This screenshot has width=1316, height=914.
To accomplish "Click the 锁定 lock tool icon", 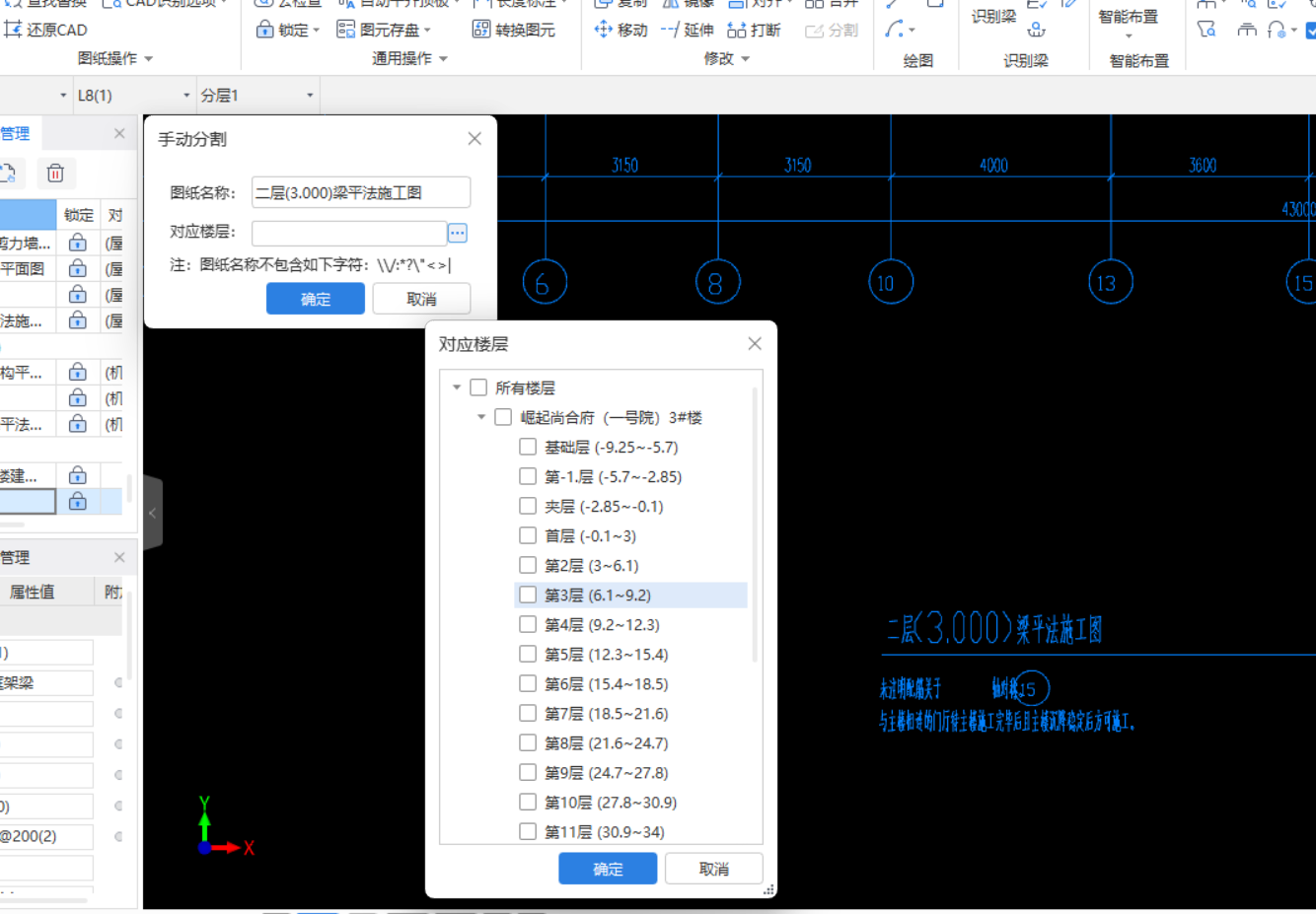I will click(264, 30).
